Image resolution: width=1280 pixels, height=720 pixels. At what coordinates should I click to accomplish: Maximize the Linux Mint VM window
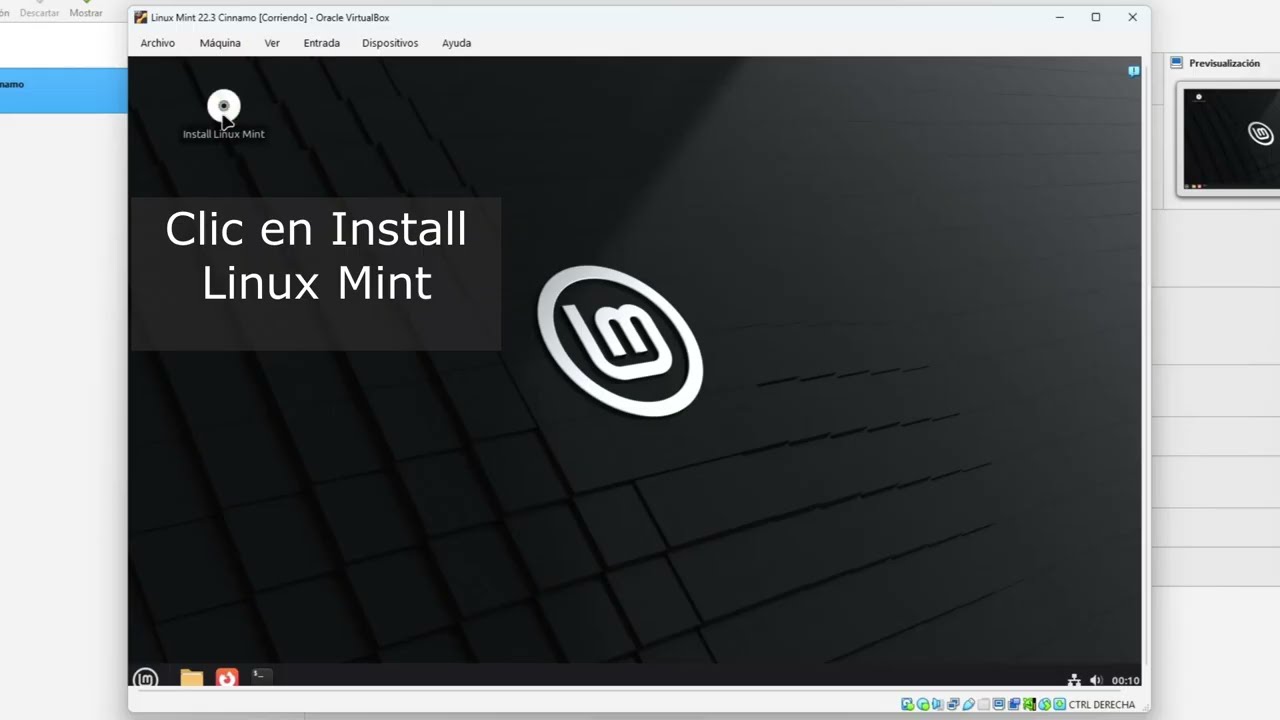point(1096,17)
